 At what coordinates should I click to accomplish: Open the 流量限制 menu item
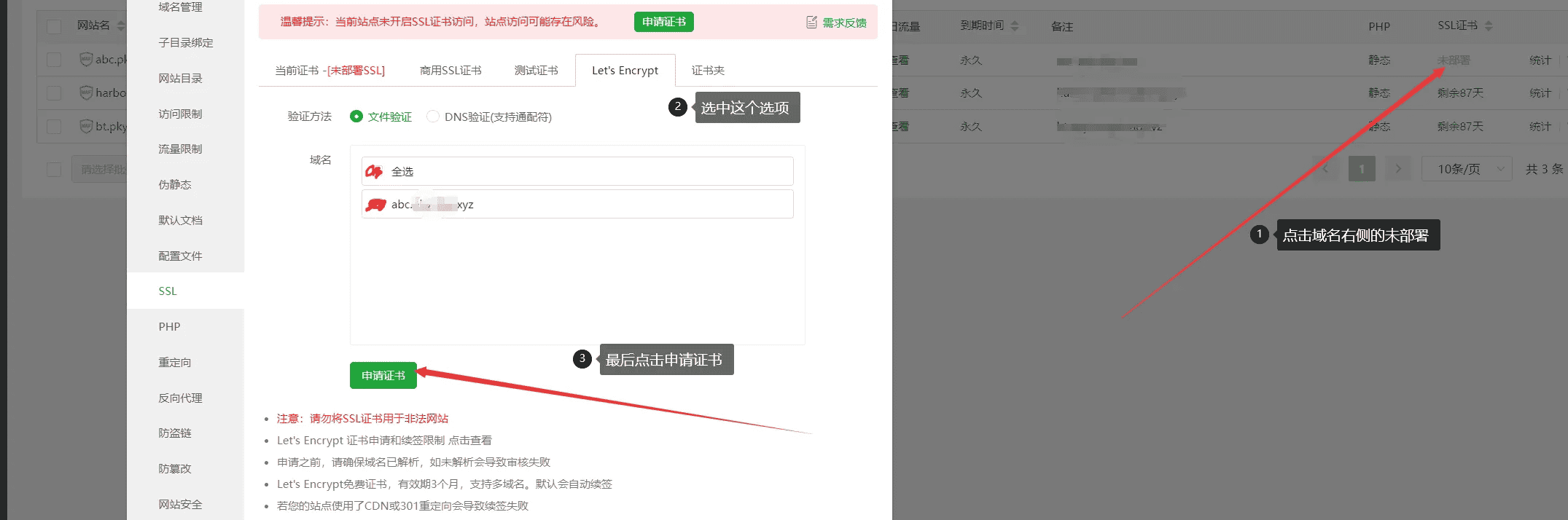point(180,149)
